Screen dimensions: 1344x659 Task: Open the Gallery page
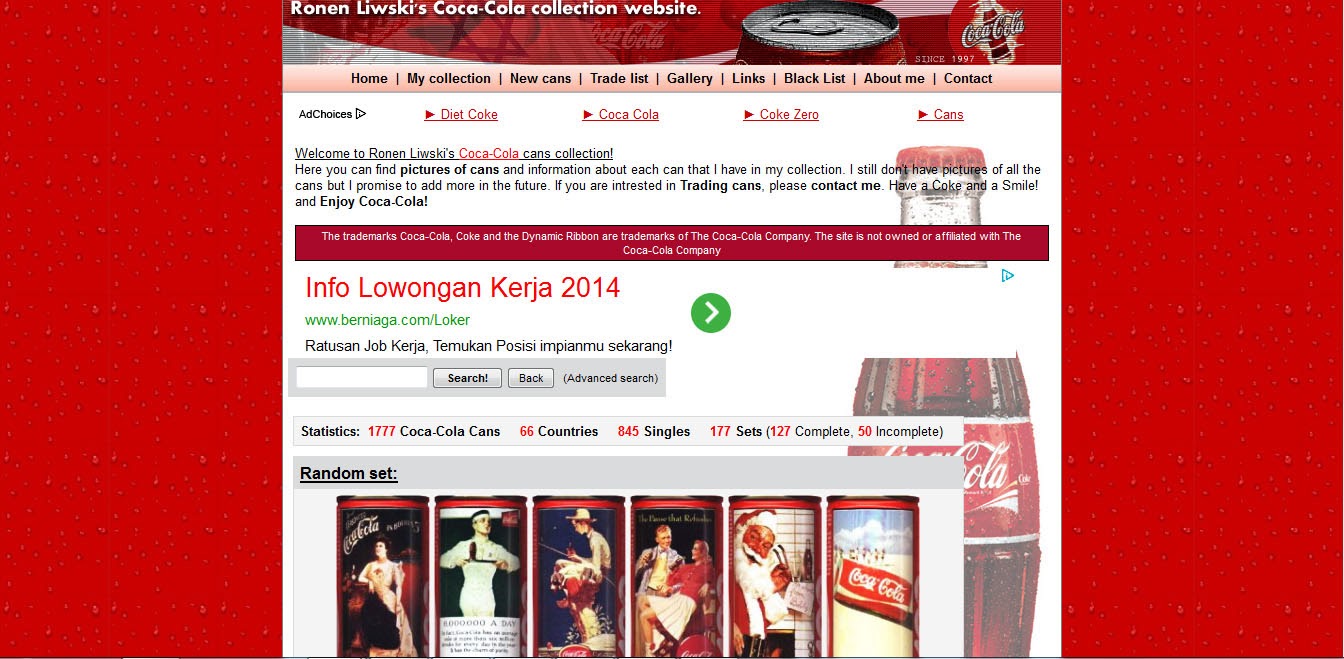click(690, 79)
